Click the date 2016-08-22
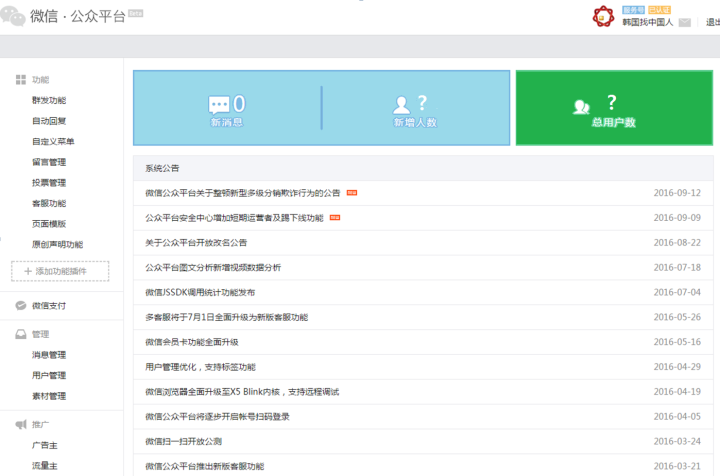 pyautogui.click(x=677, y=242)
